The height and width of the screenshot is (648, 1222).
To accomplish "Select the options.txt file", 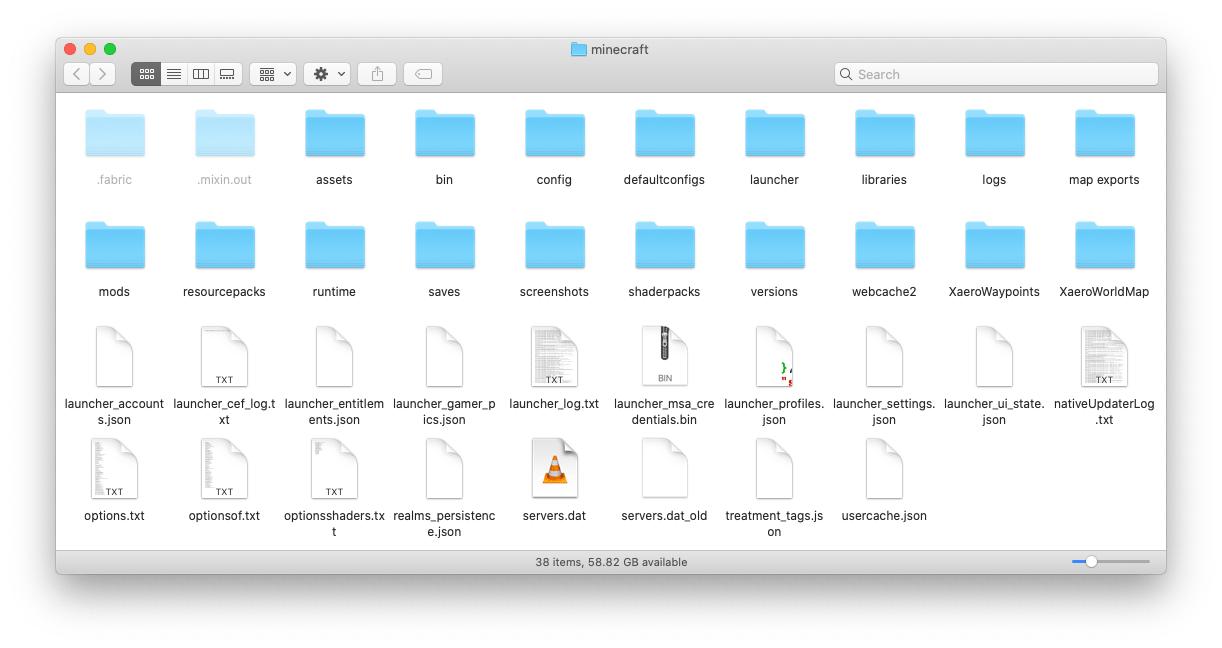I will point(114,467).
